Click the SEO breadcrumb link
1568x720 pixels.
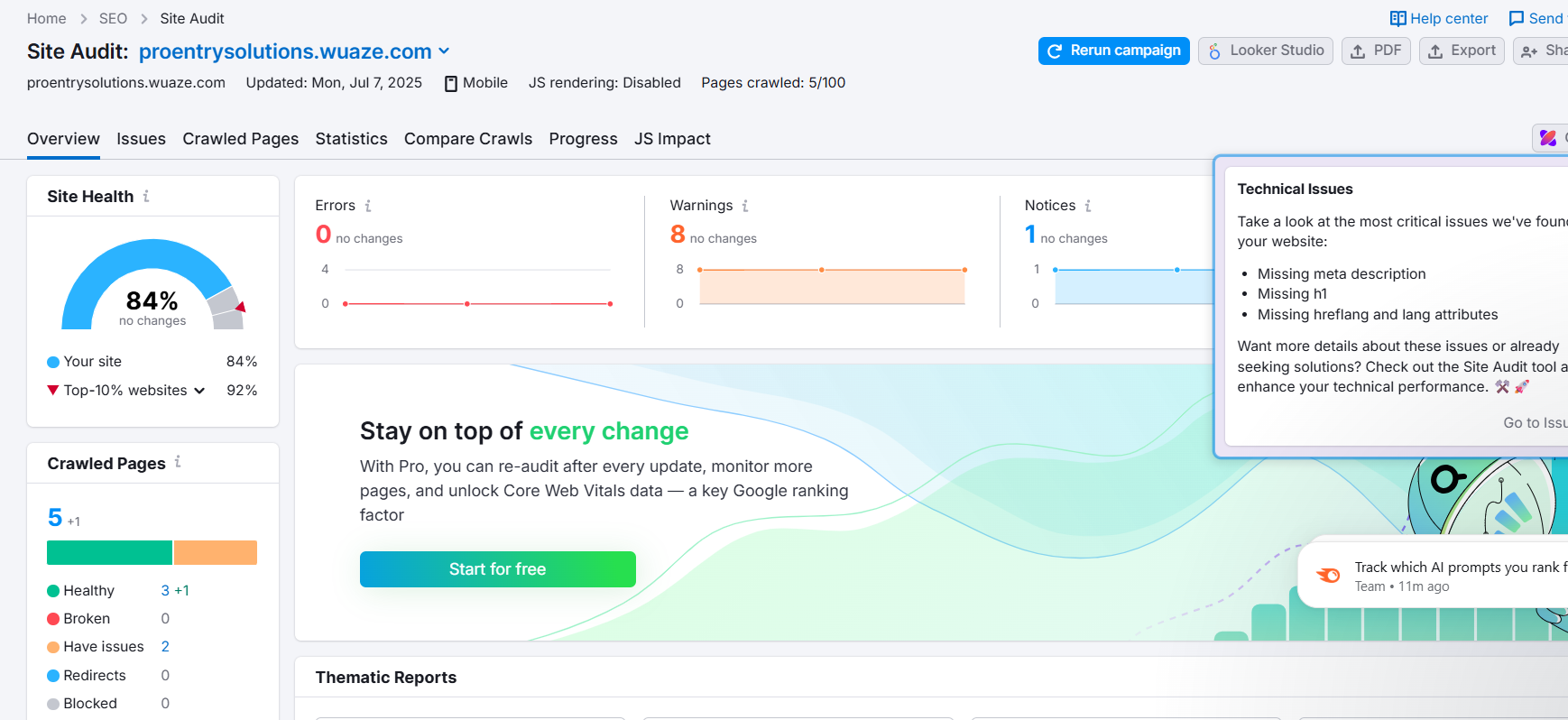113,19
